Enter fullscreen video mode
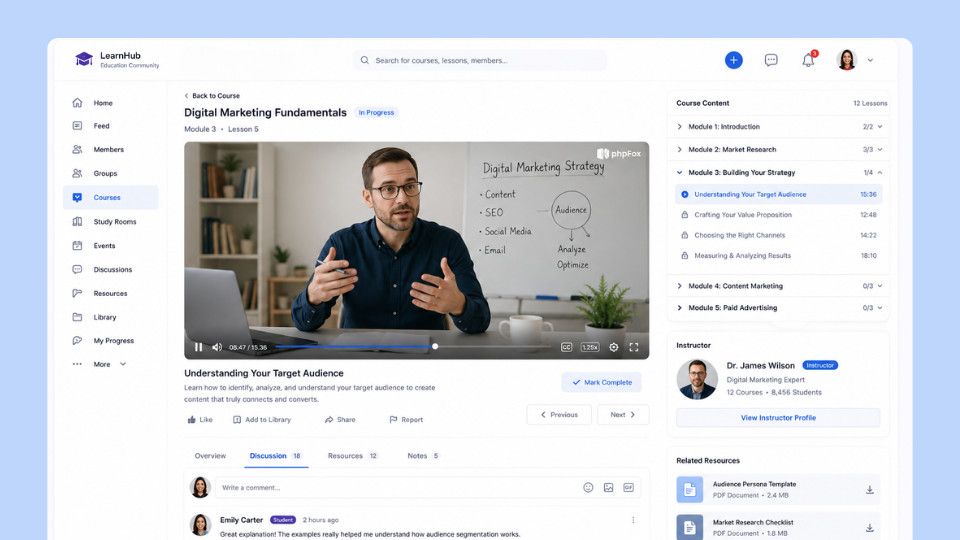Viewport: 960px width, 540px height. click(x=634, y=347)
